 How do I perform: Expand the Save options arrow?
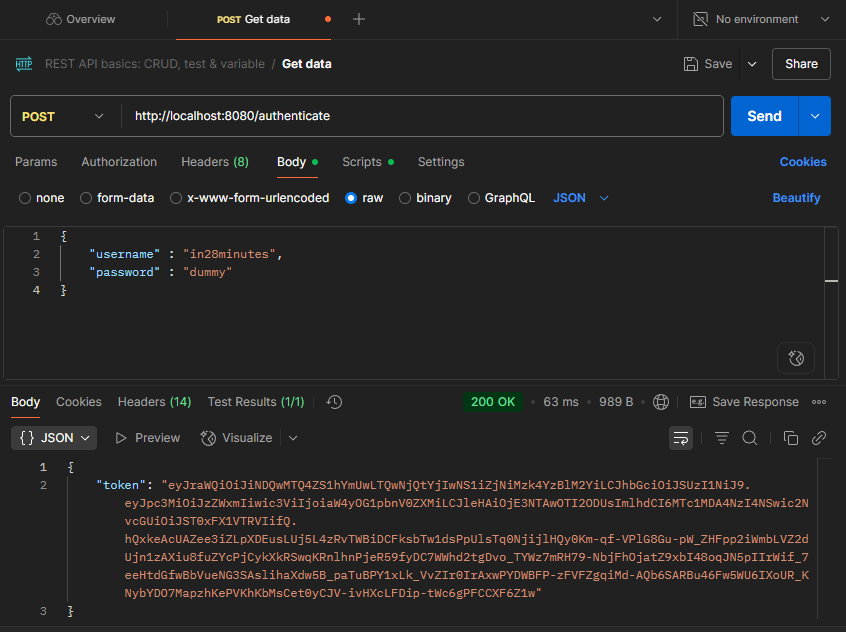click(x=752, y=64)
